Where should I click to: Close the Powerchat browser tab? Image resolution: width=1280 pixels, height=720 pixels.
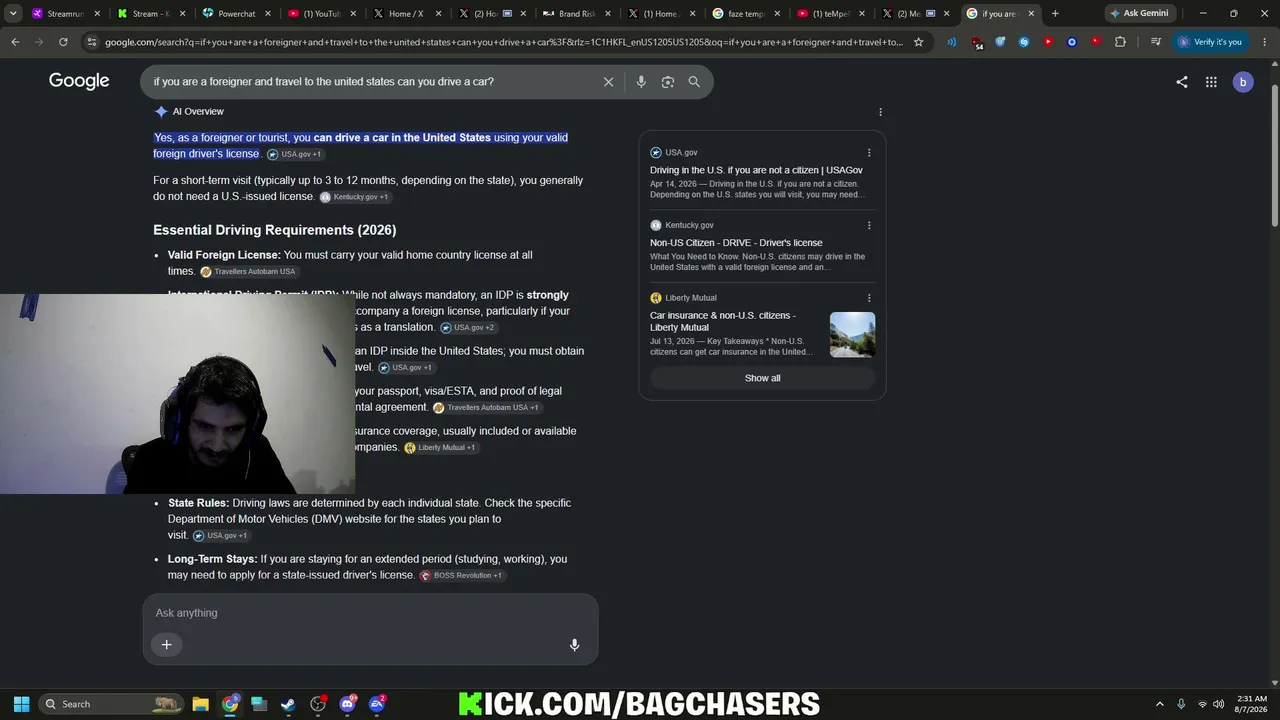tap(267, 14)
